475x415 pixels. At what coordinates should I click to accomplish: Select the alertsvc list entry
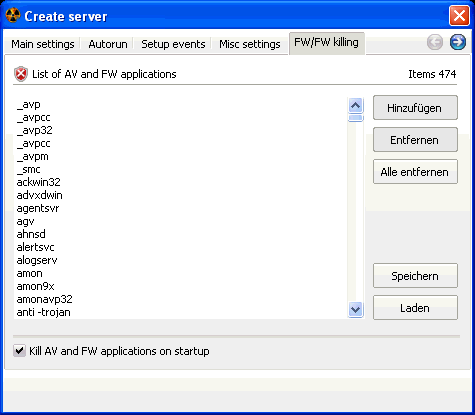[35, 247]
